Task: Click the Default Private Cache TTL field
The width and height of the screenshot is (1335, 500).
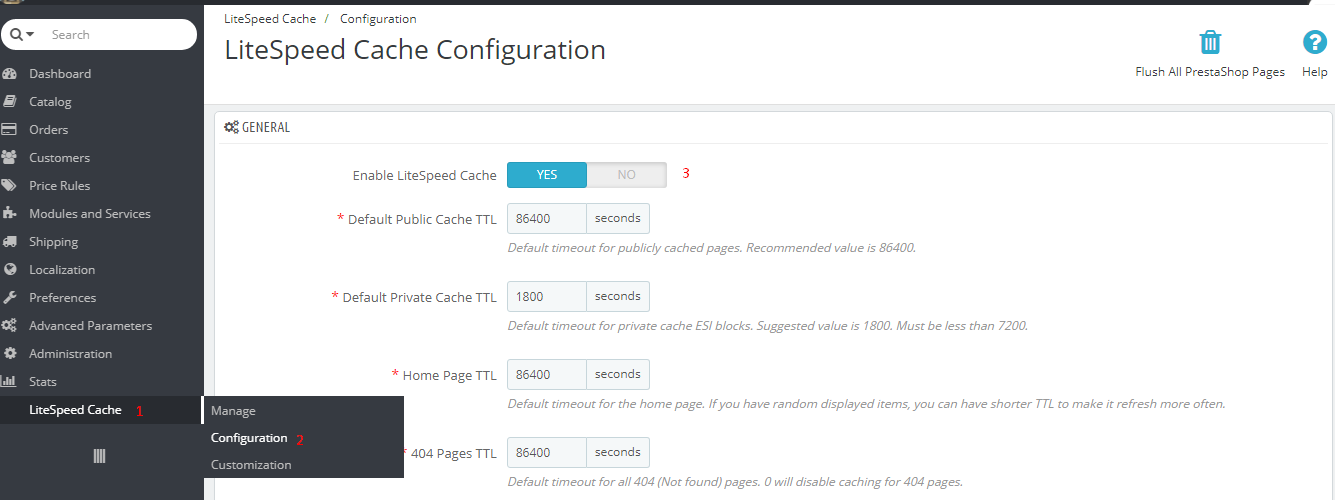Action: [x=547, y=296]
